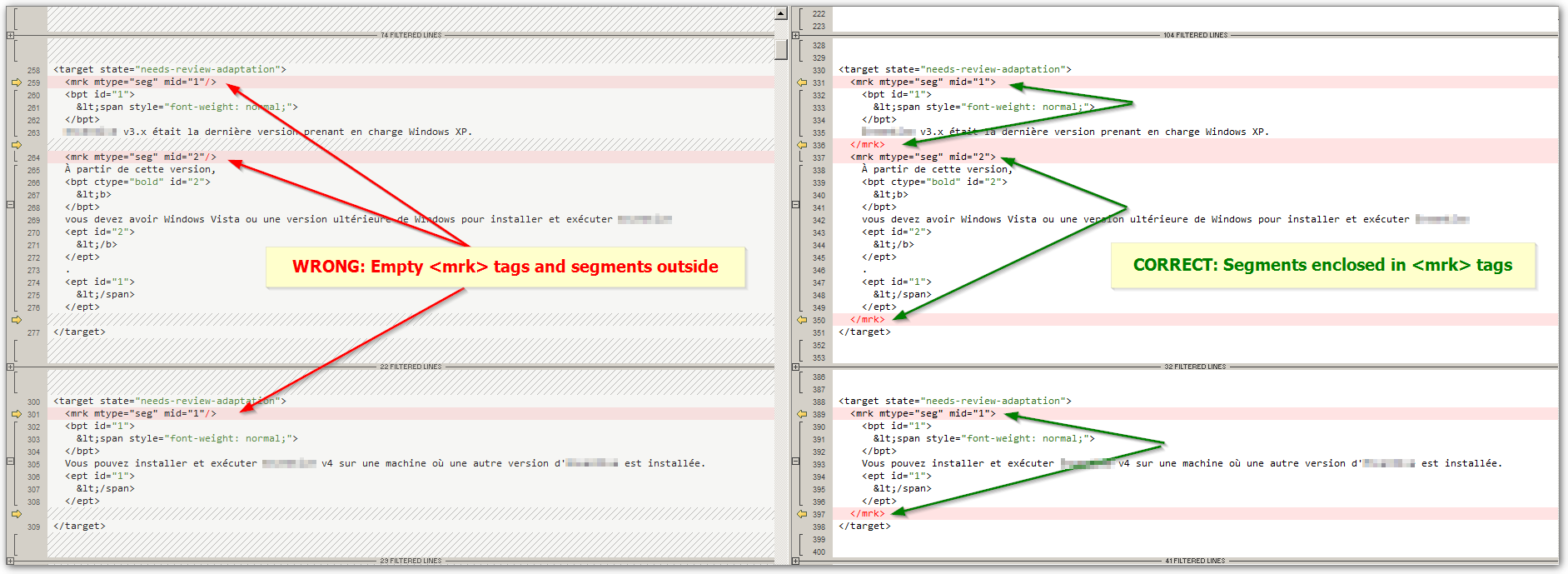Click the copy-right arrow at line 301
The width and height of the screenshot is (1568, 574).
16,414
